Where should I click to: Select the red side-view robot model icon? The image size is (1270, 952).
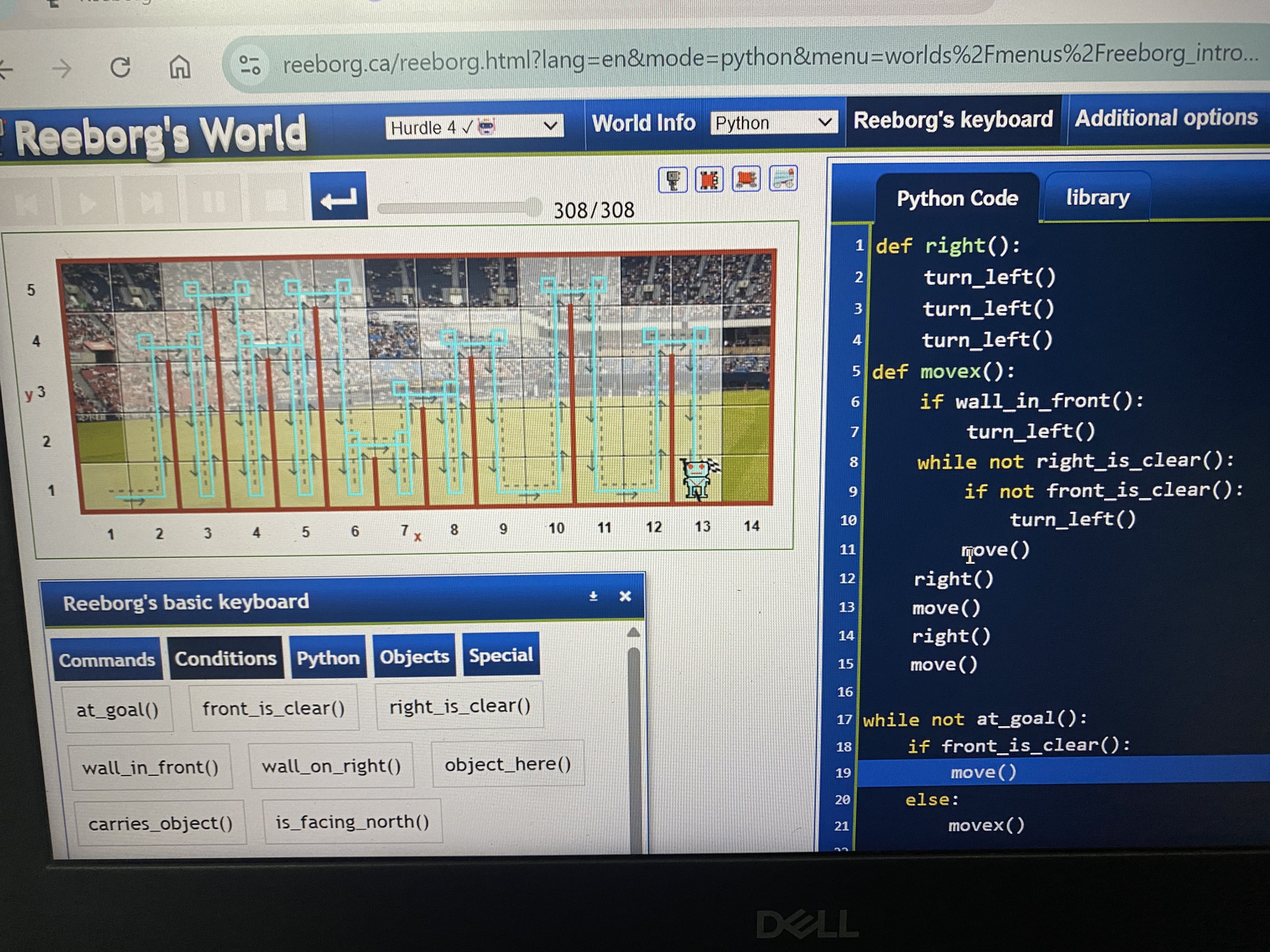[x=746, y=179]
